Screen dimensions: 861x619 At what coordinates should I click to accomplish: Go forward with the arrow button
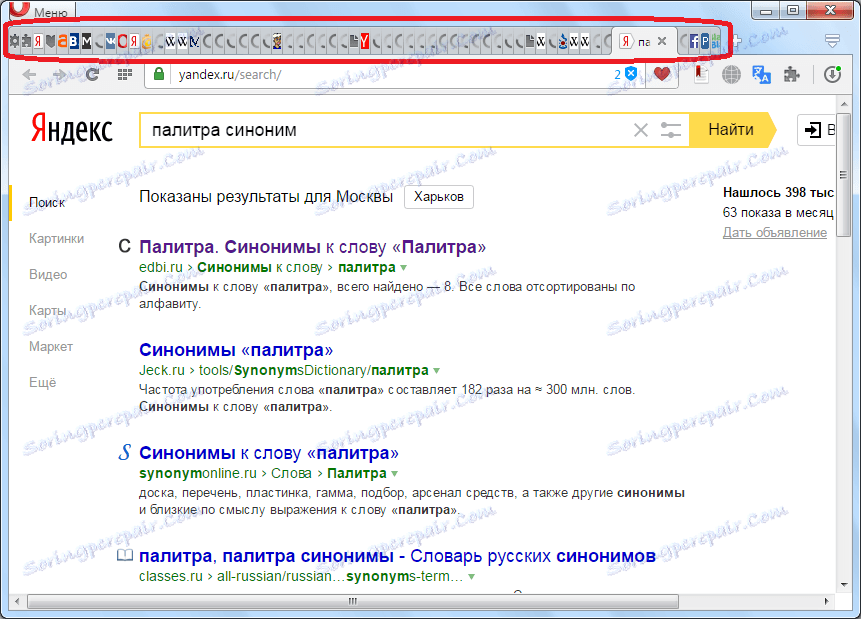tap(59, 75)
